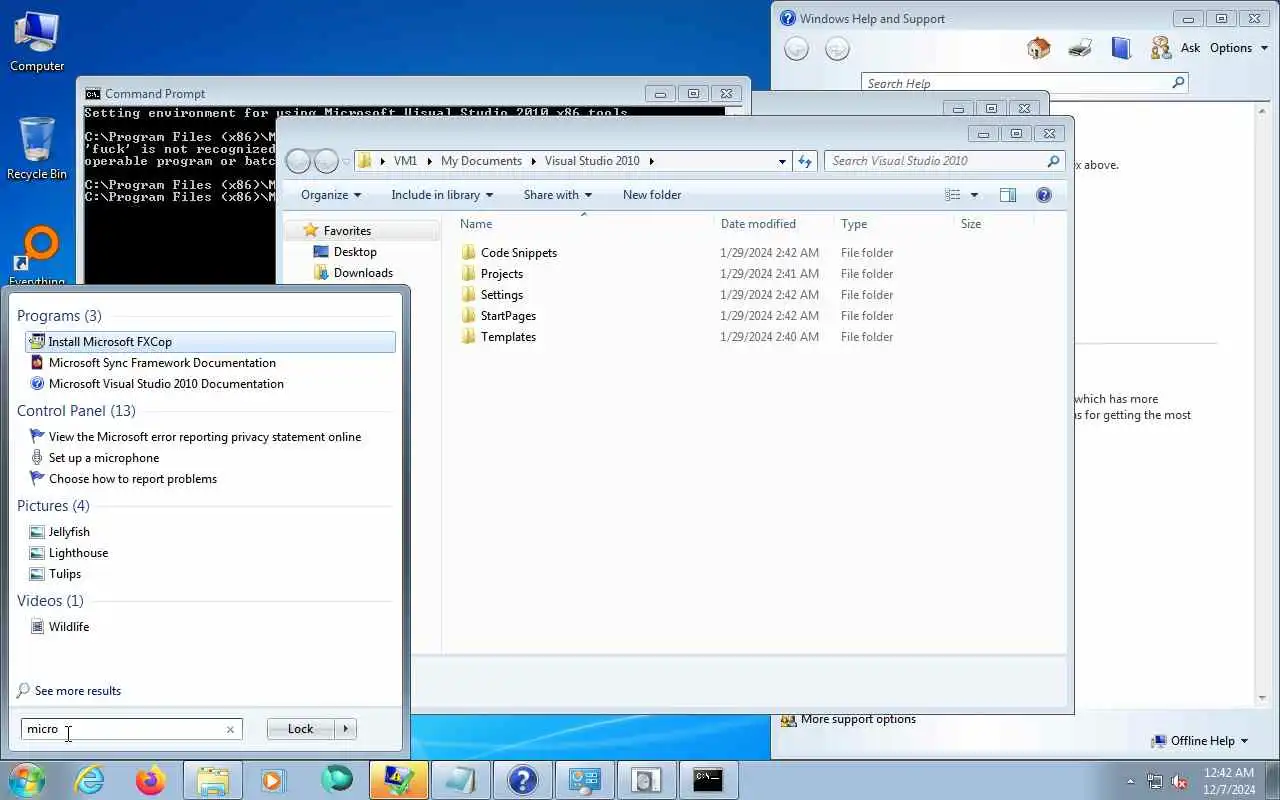
Task: Click the address bar refresh button
Action: click(x=805, y=161)
